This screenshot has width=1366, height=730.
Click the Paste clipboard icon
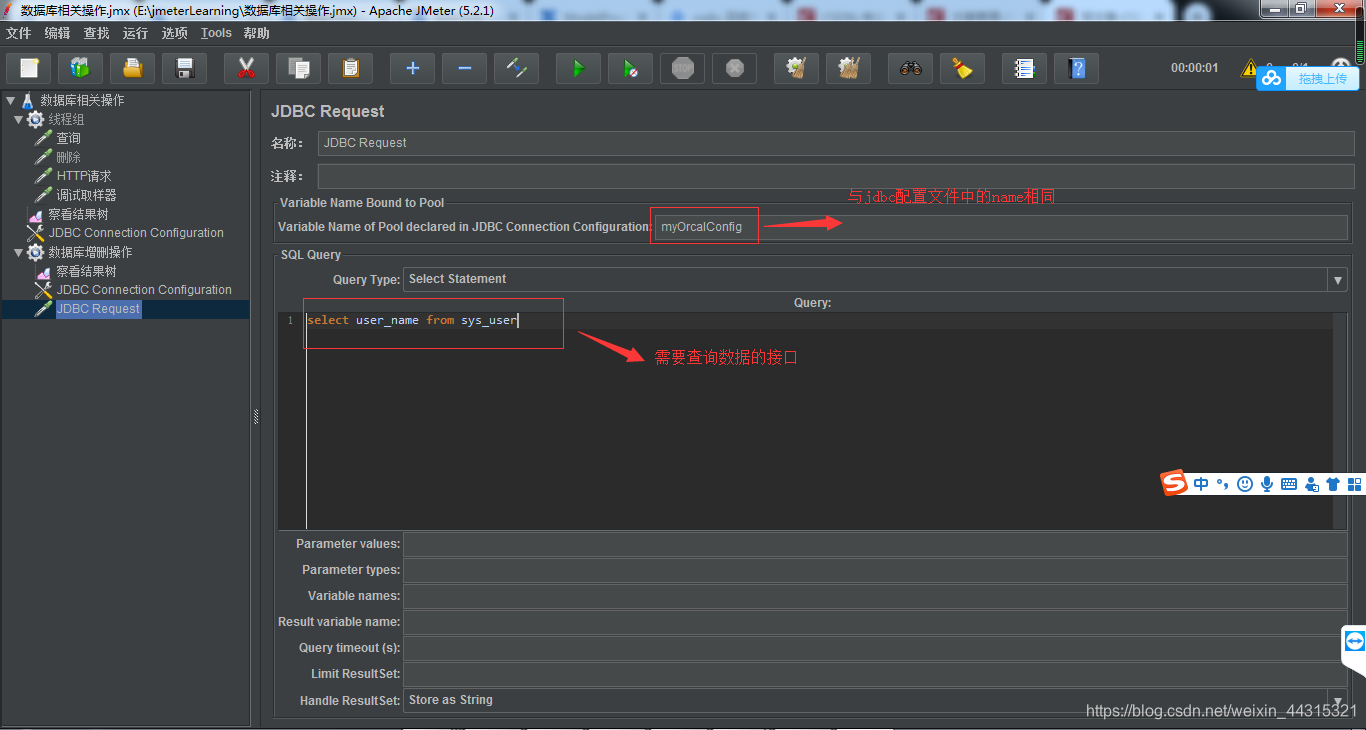tap(350, 68)
